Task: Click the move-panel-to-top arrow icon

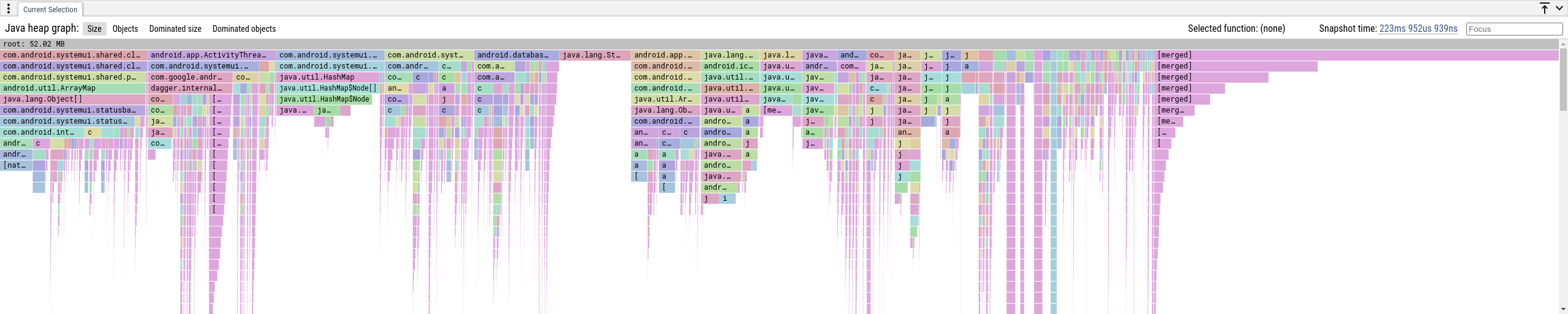Action: [x=1544, y=9]
